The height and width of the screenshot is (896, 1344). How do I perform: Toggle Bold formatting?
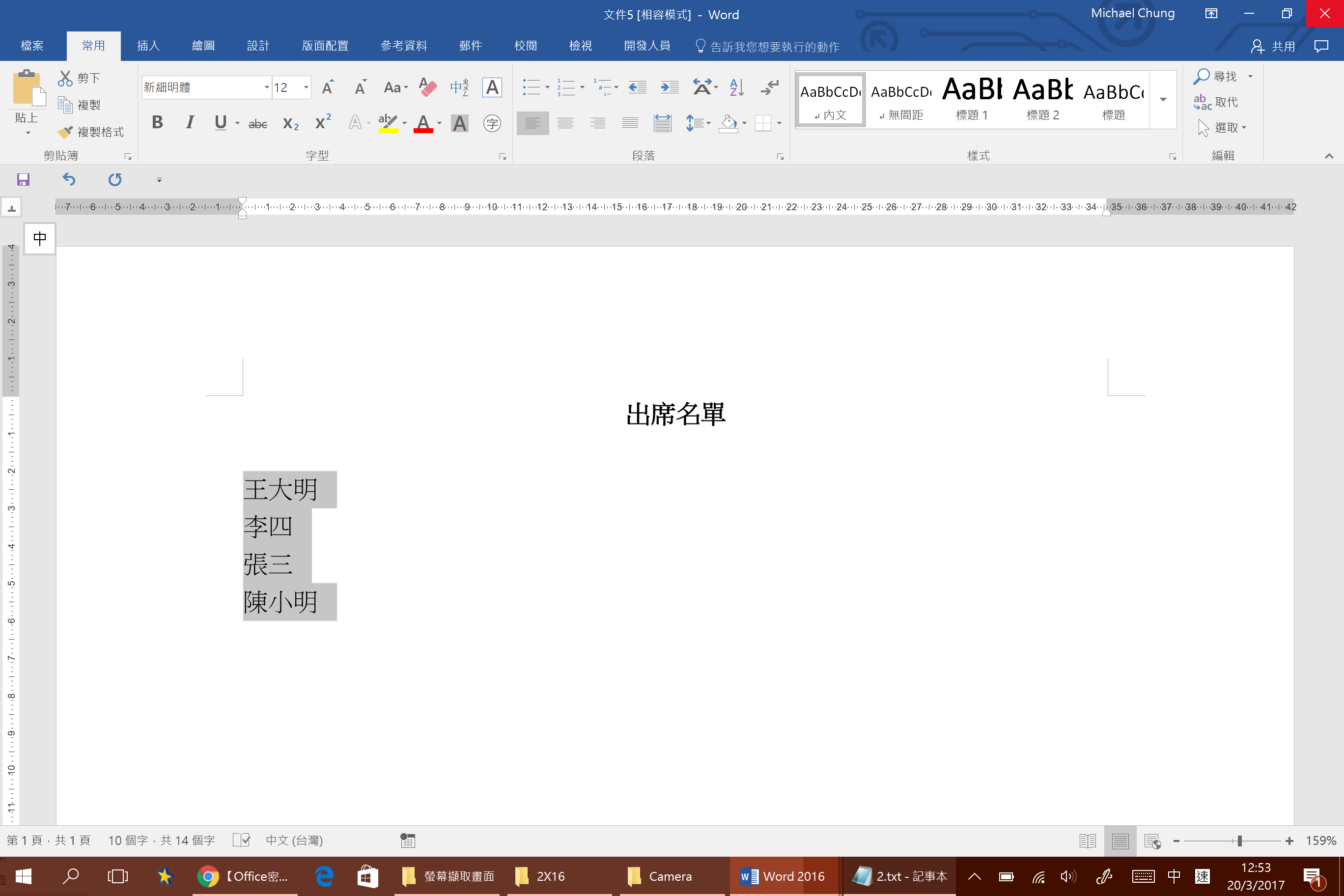(x=157, y=123)
